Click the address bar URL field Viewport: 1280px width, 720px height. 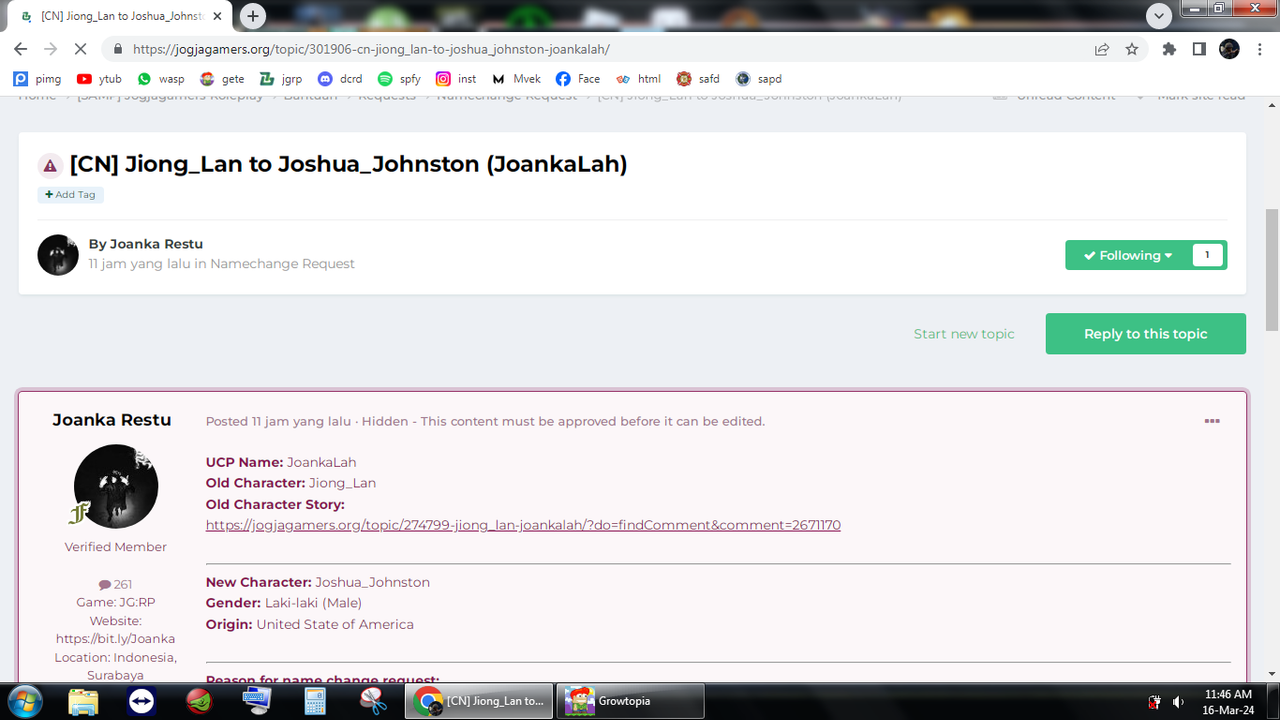[600, 49]
